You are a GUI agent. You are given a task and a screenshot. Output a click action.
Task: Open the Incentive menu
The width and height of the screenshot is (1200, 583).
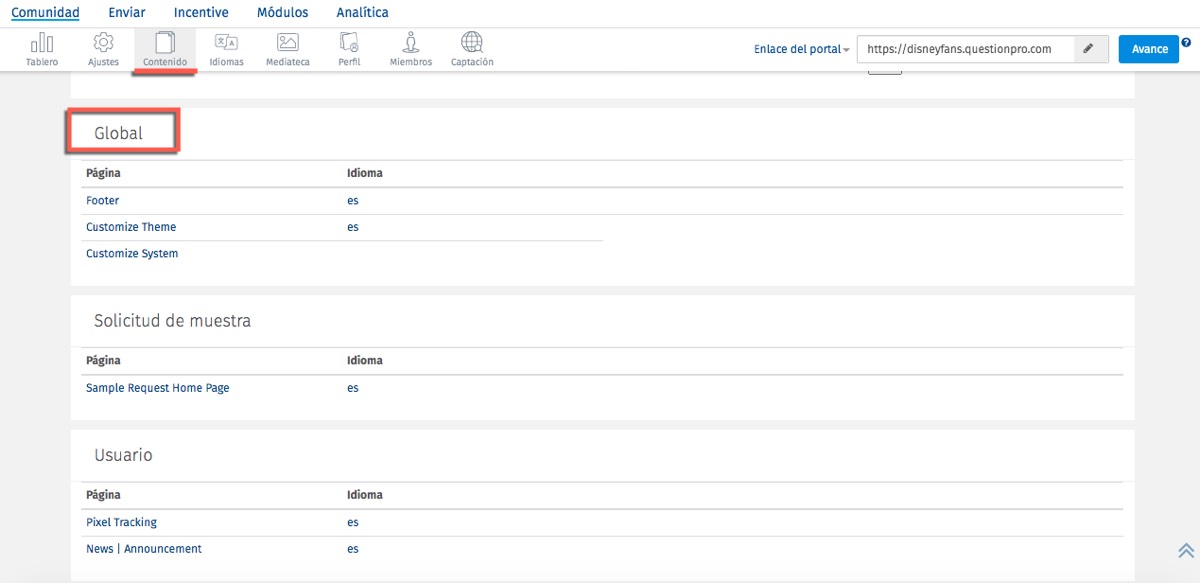[x=201, y=13]
